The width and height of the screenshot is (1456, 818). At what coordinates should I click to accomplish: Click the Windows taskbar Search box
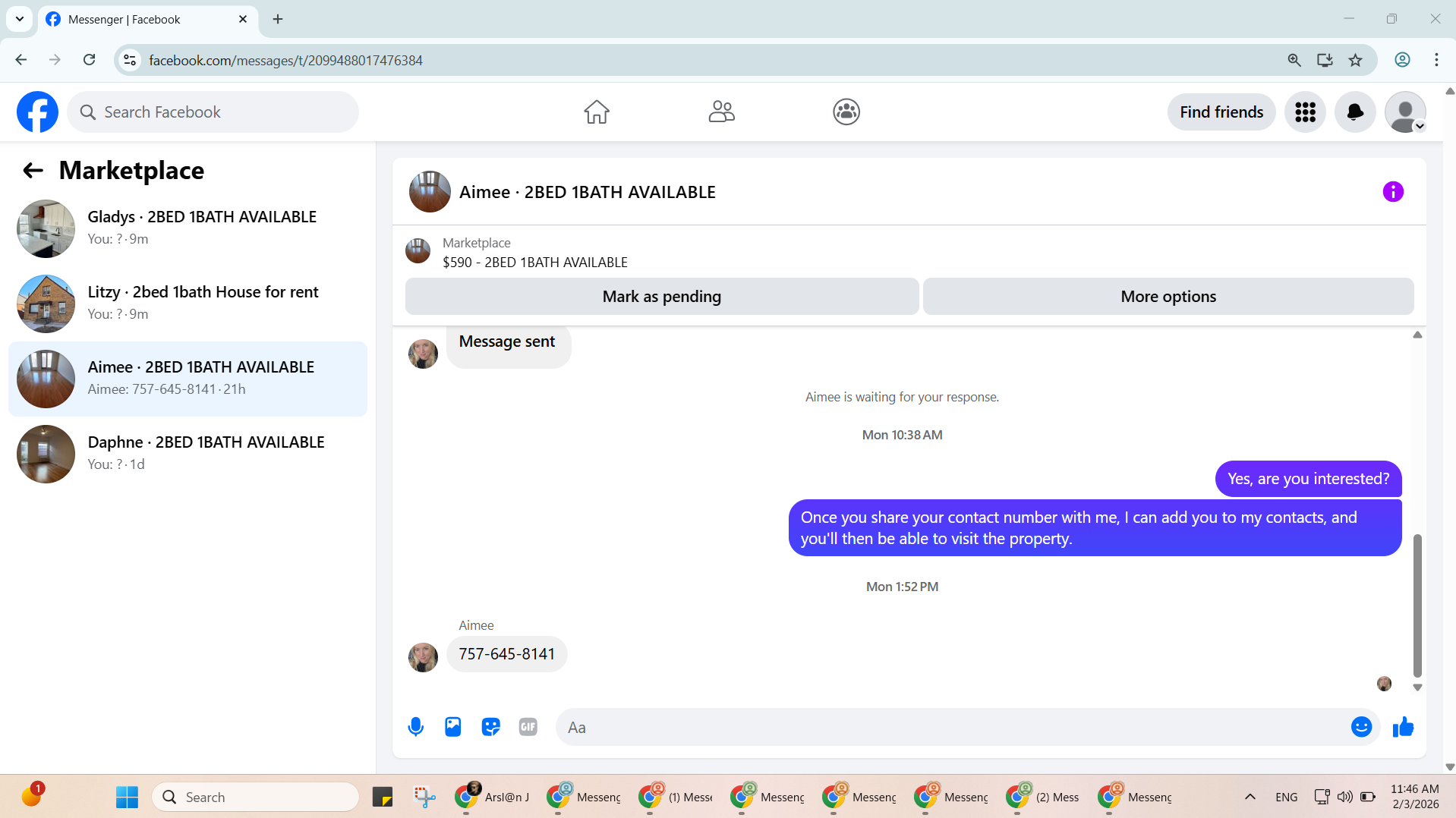coord(255,797)
